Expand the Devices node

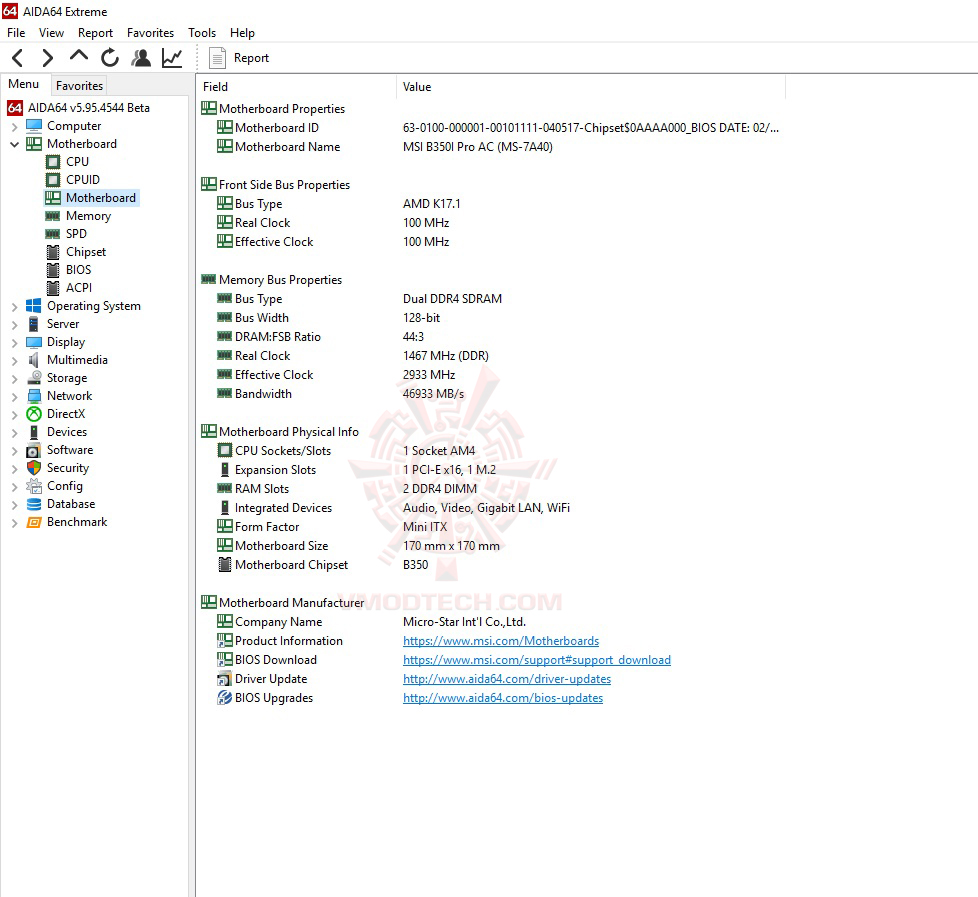14,433
